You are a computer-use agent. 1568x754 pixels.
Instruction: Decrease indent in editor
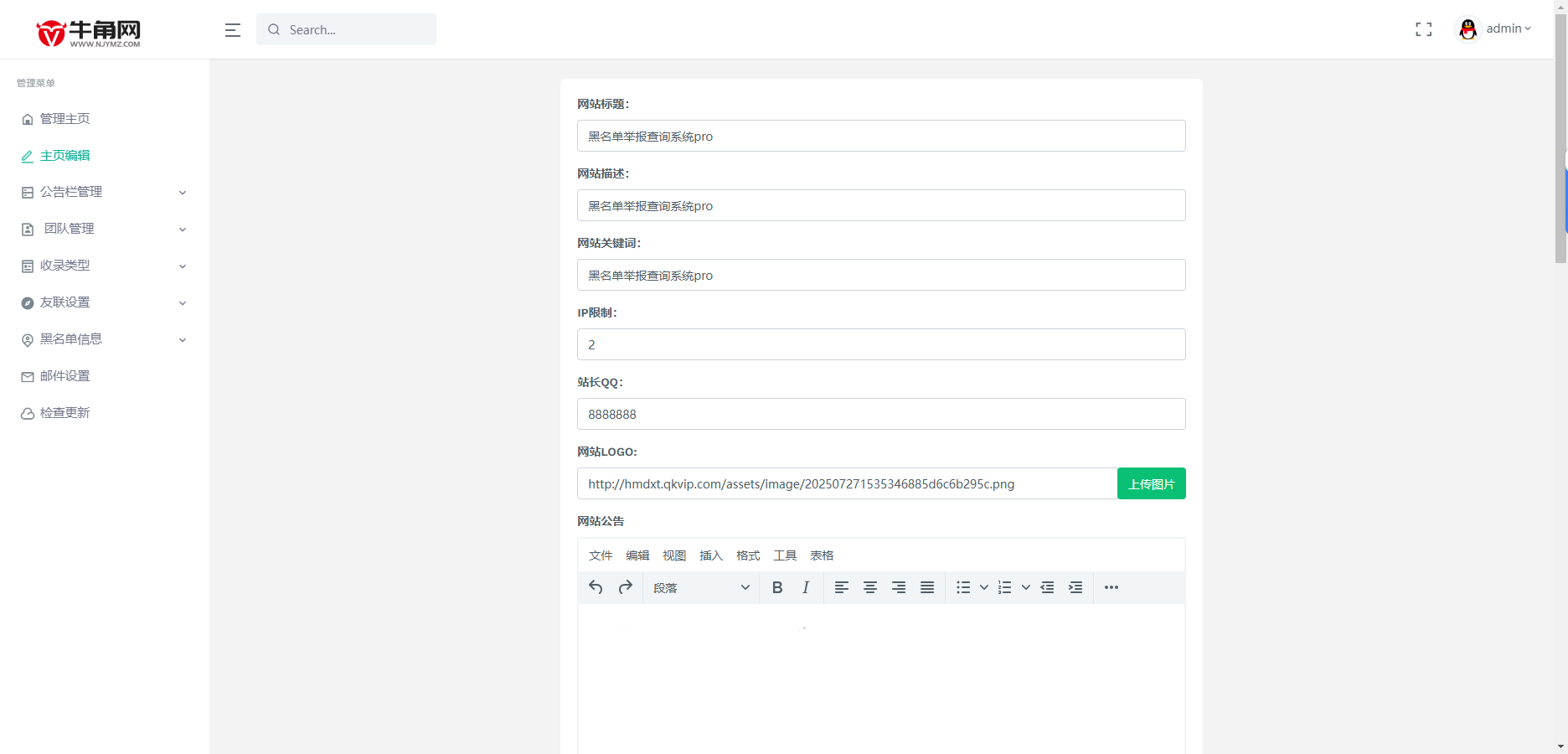pyautogui.click(x=1047, y=587)
